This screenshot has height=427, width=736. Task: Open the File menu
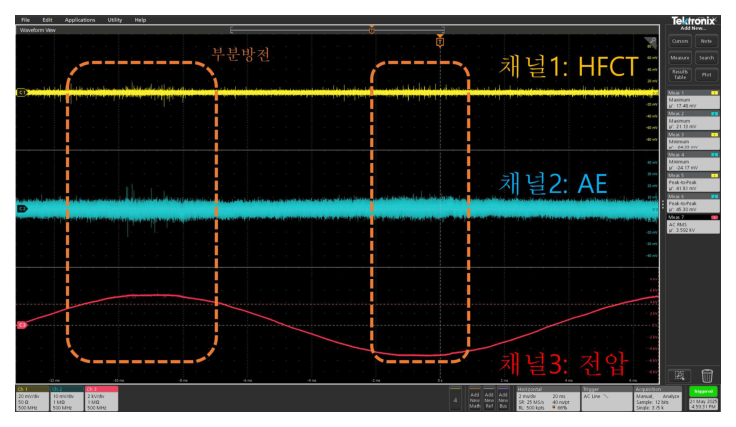24,20
